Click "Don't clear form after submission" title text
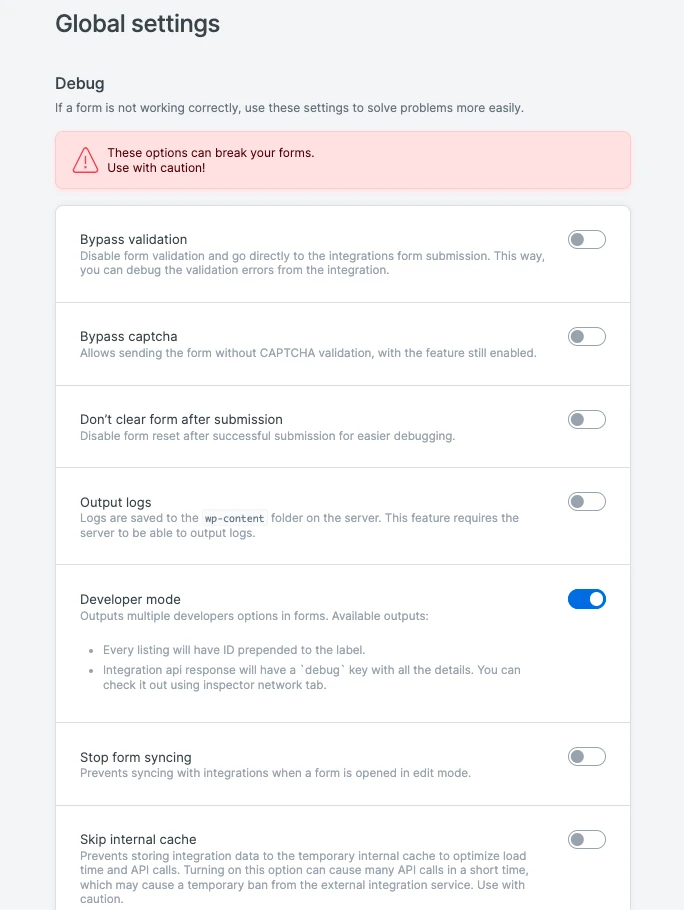This screenshot has height=910, width=684. tap(181, 420)
